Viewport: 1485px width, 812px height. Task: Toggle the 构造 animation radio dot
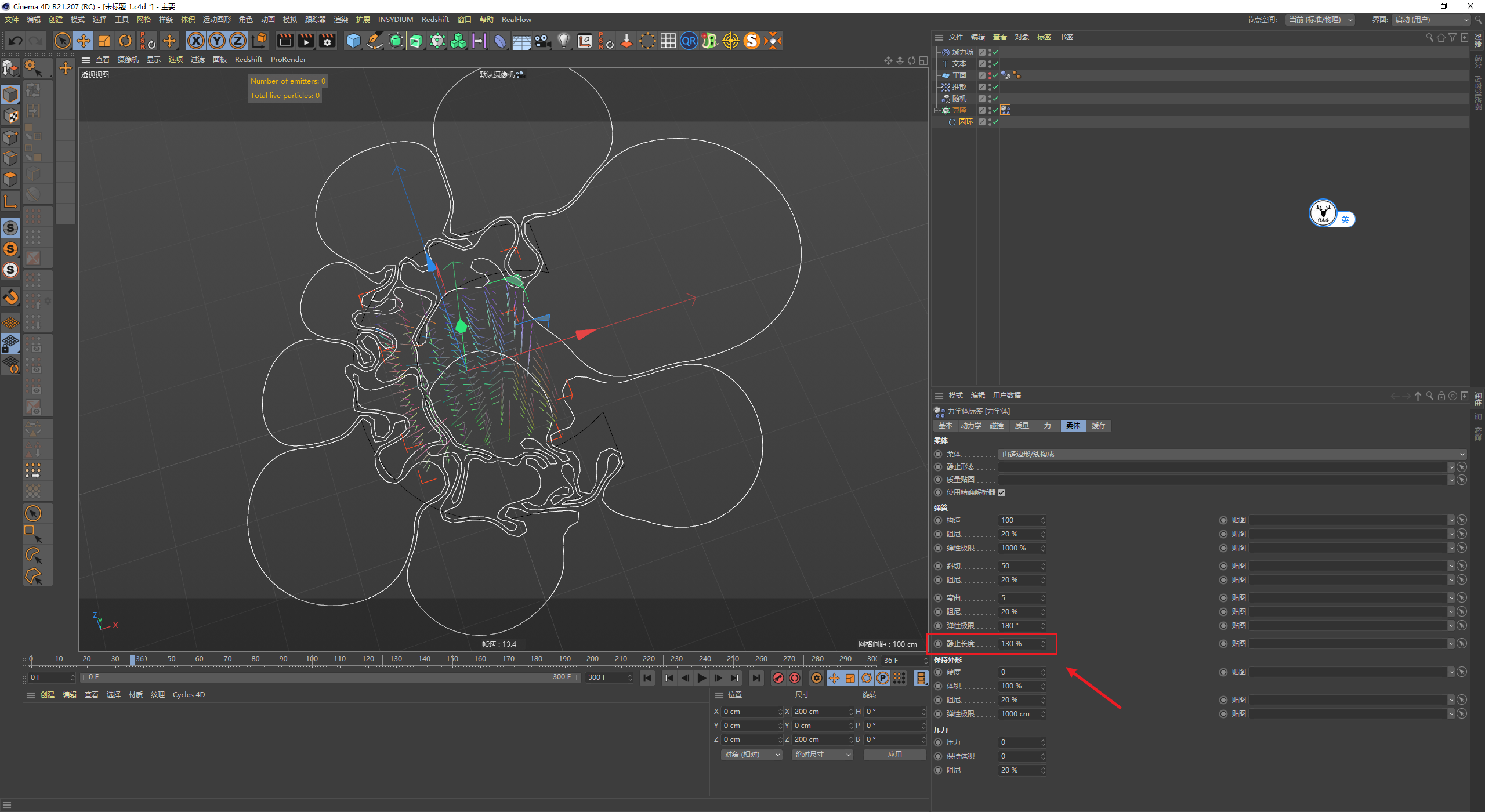(938, 520)
